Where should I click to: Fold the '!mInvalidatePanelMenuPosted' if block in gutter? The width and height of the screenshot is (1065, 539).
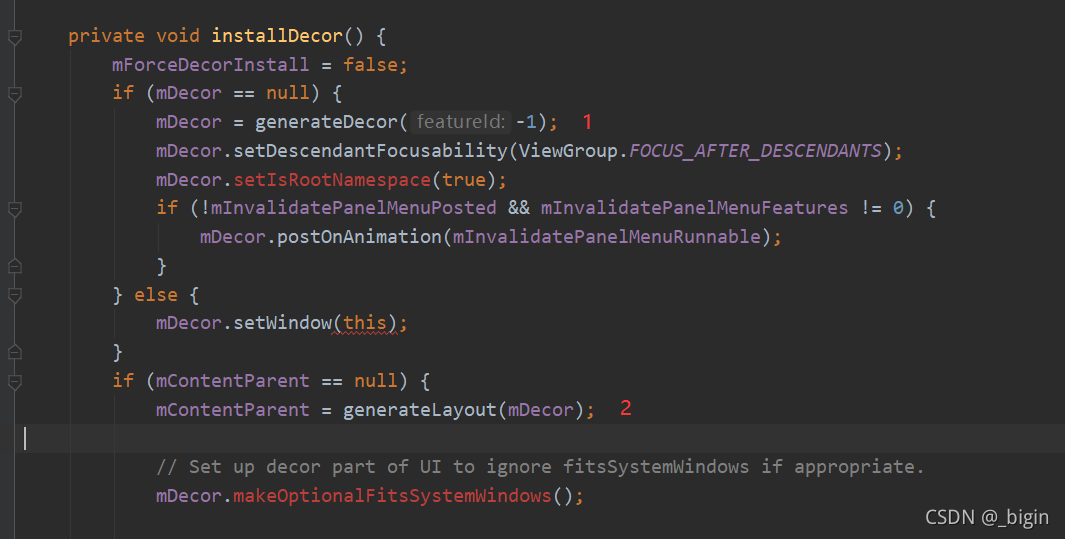(14, 208)
